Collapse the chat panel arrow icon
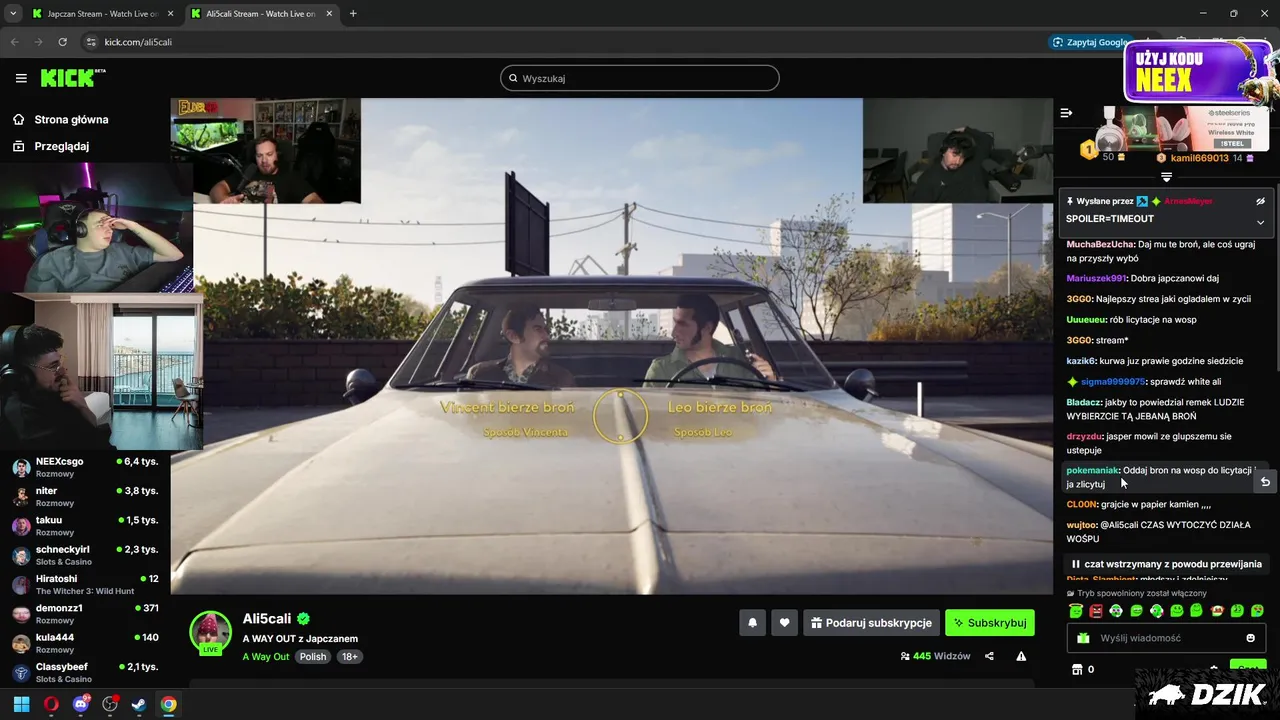The width and height of the screenshot is (1280, 720). coord(1066,113)
